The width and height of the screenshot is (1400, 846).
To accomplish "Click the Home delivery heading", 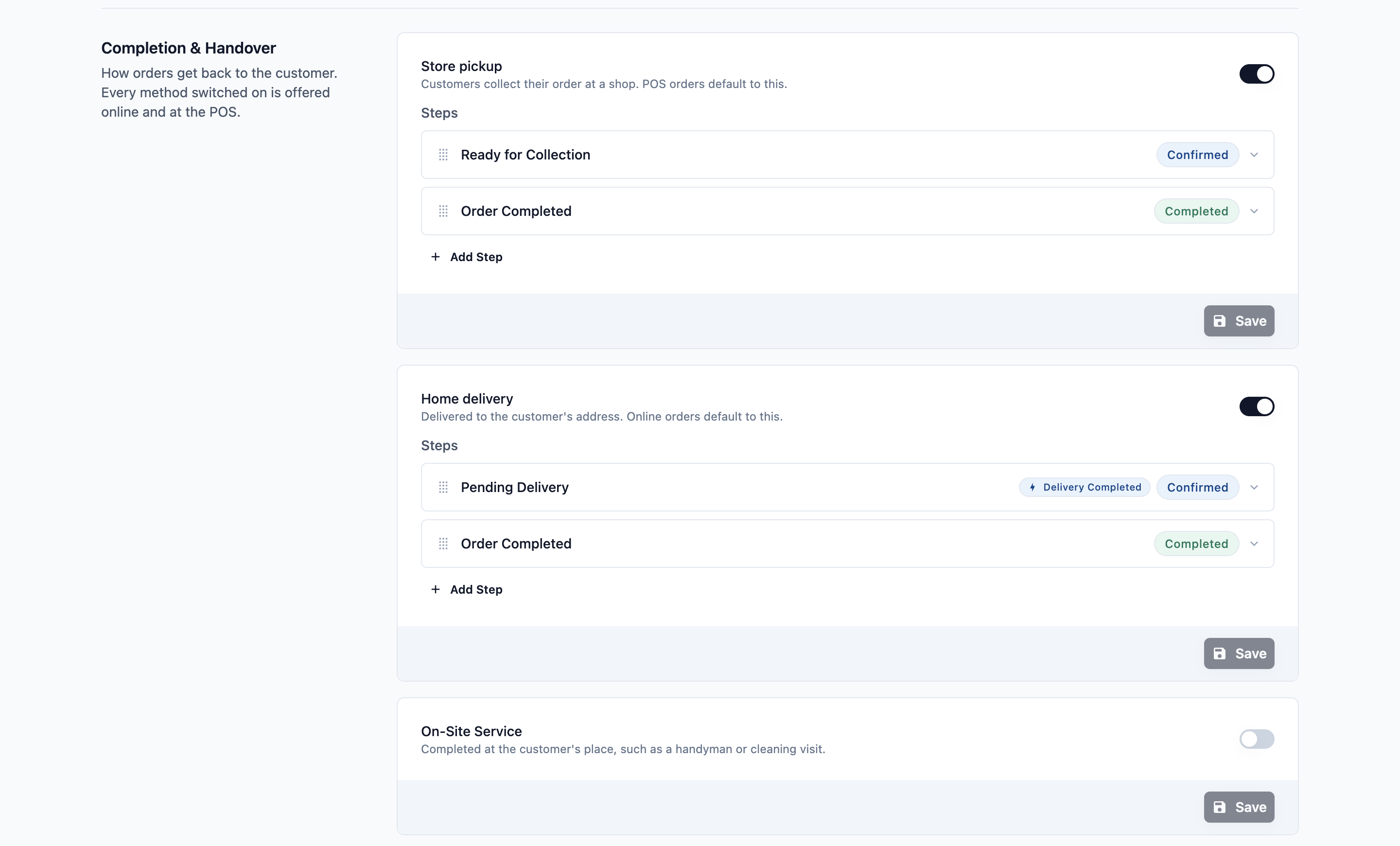I will [x=467, y=398].
